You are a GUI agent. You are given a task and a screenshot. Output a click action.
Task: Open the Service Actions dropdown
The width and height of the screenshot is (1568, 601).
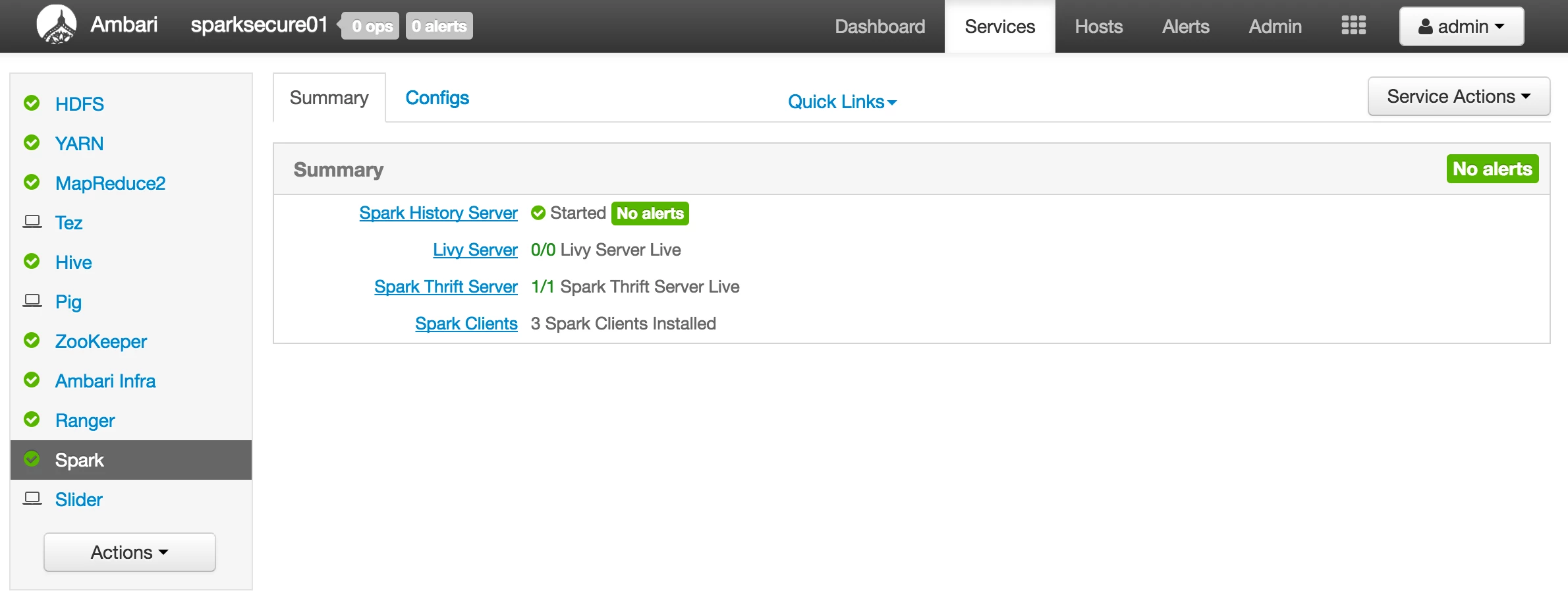click(x=1459, y=96)
